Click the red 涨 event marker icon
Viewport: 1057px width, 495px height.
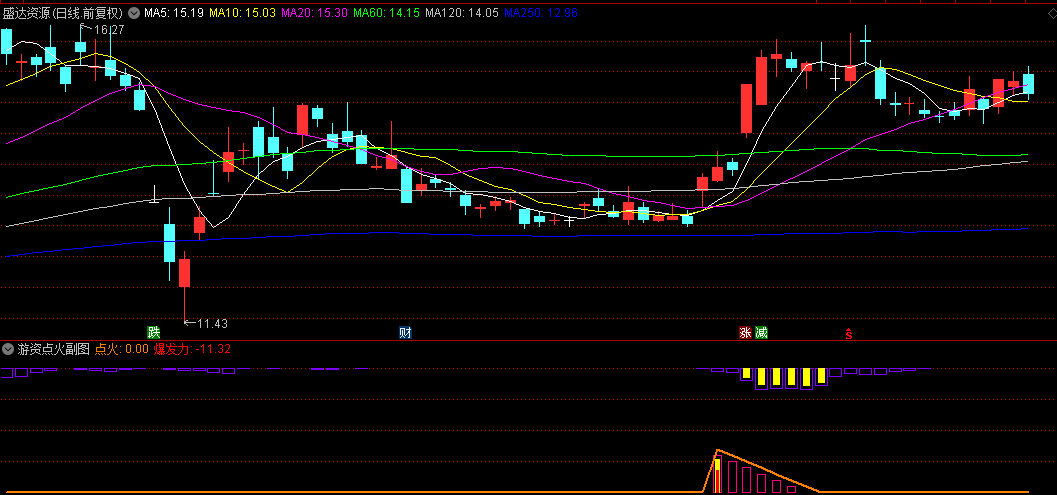coord(745,332)
